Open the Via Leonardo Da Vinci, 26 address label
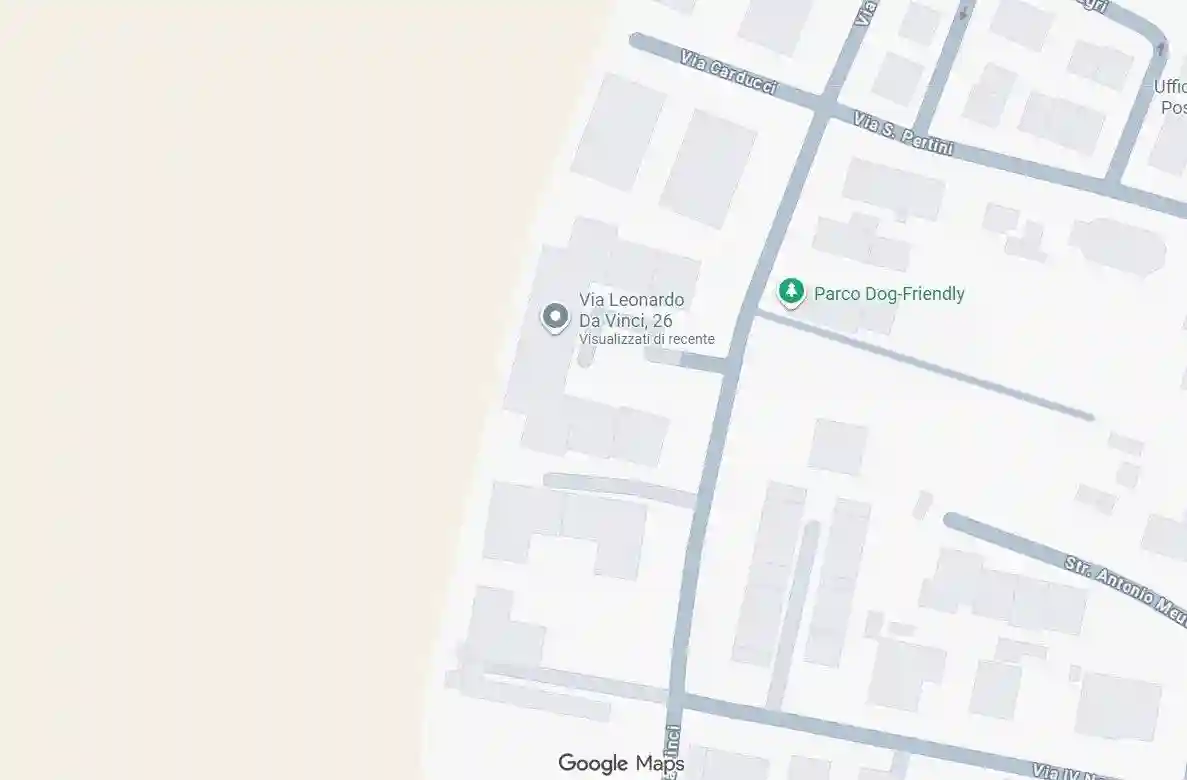Image resolution: width=1187 pixels, height=780 pixels. (631, 310)
